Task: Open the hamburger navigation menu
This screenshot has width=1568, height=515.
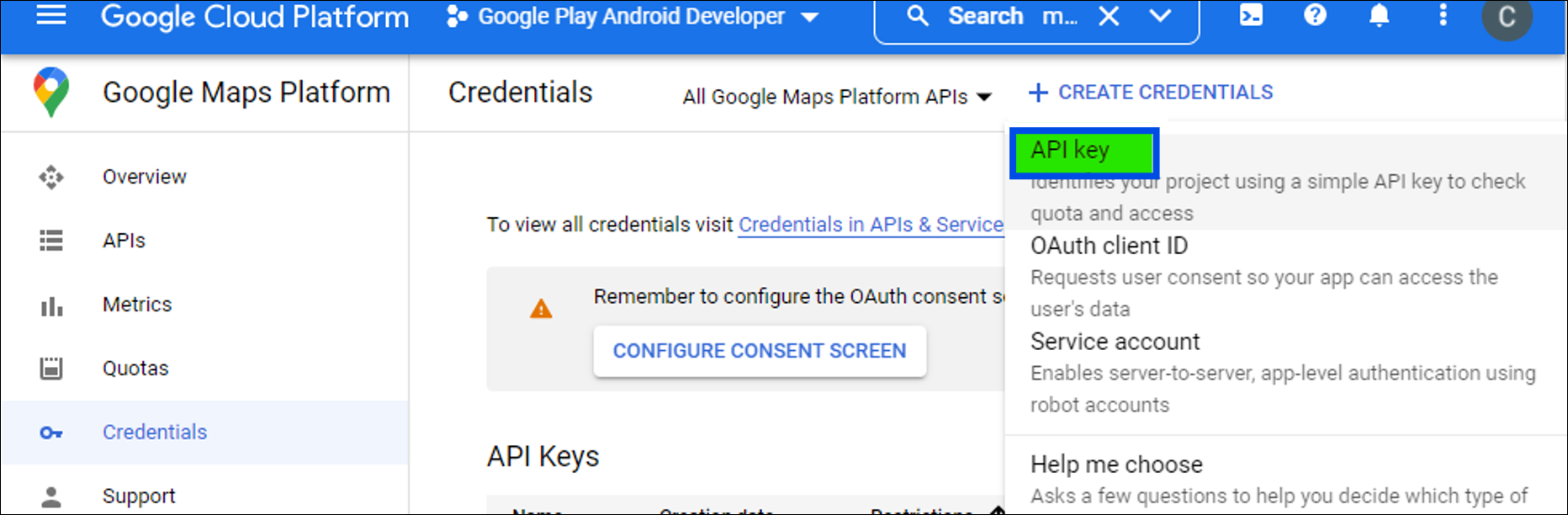Action: (x=51, y=16)
